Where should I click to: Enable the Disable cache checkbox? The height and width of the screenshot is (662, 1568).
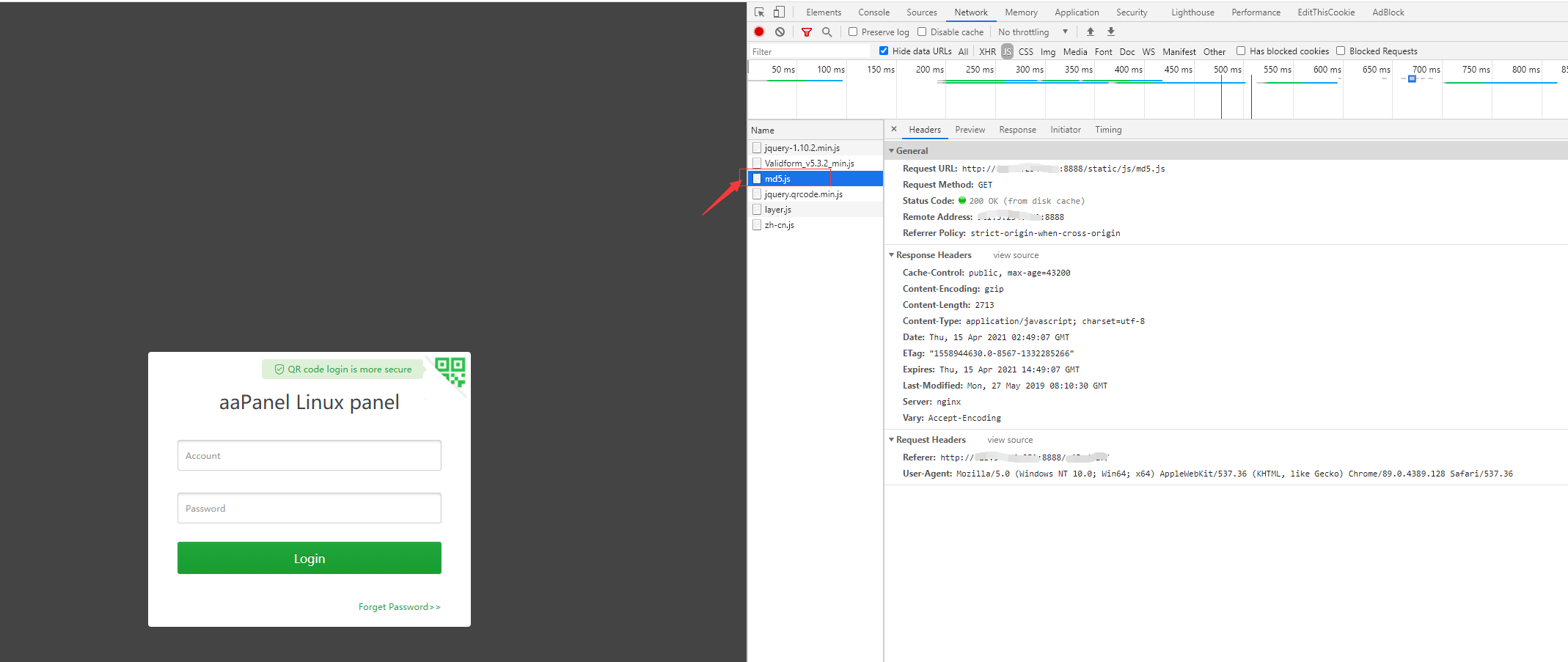(922, 32)
